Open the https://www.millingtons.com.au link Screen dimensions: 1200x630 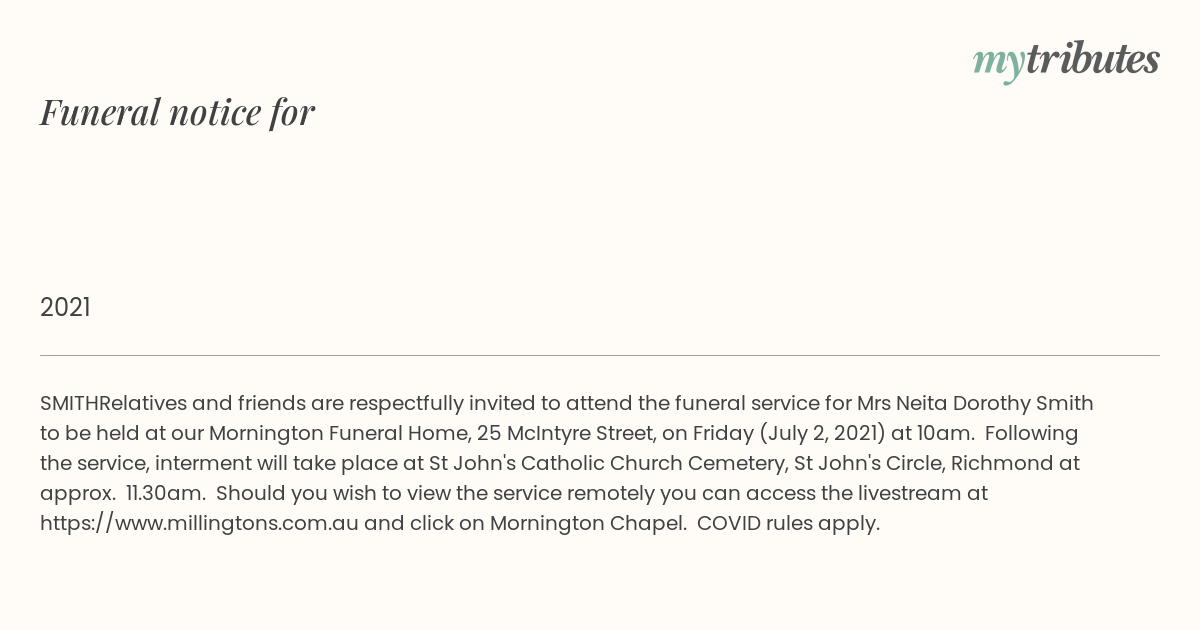coord(199,524)
